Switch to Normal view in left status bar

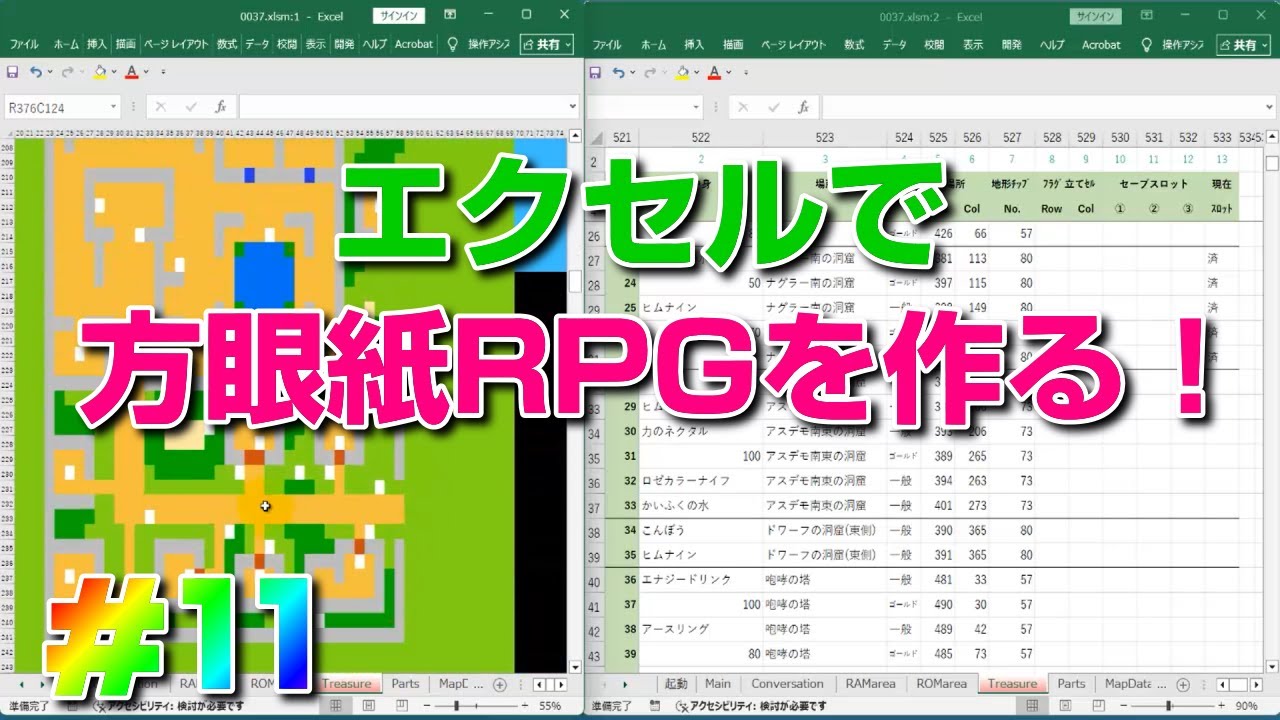[336, 706]
